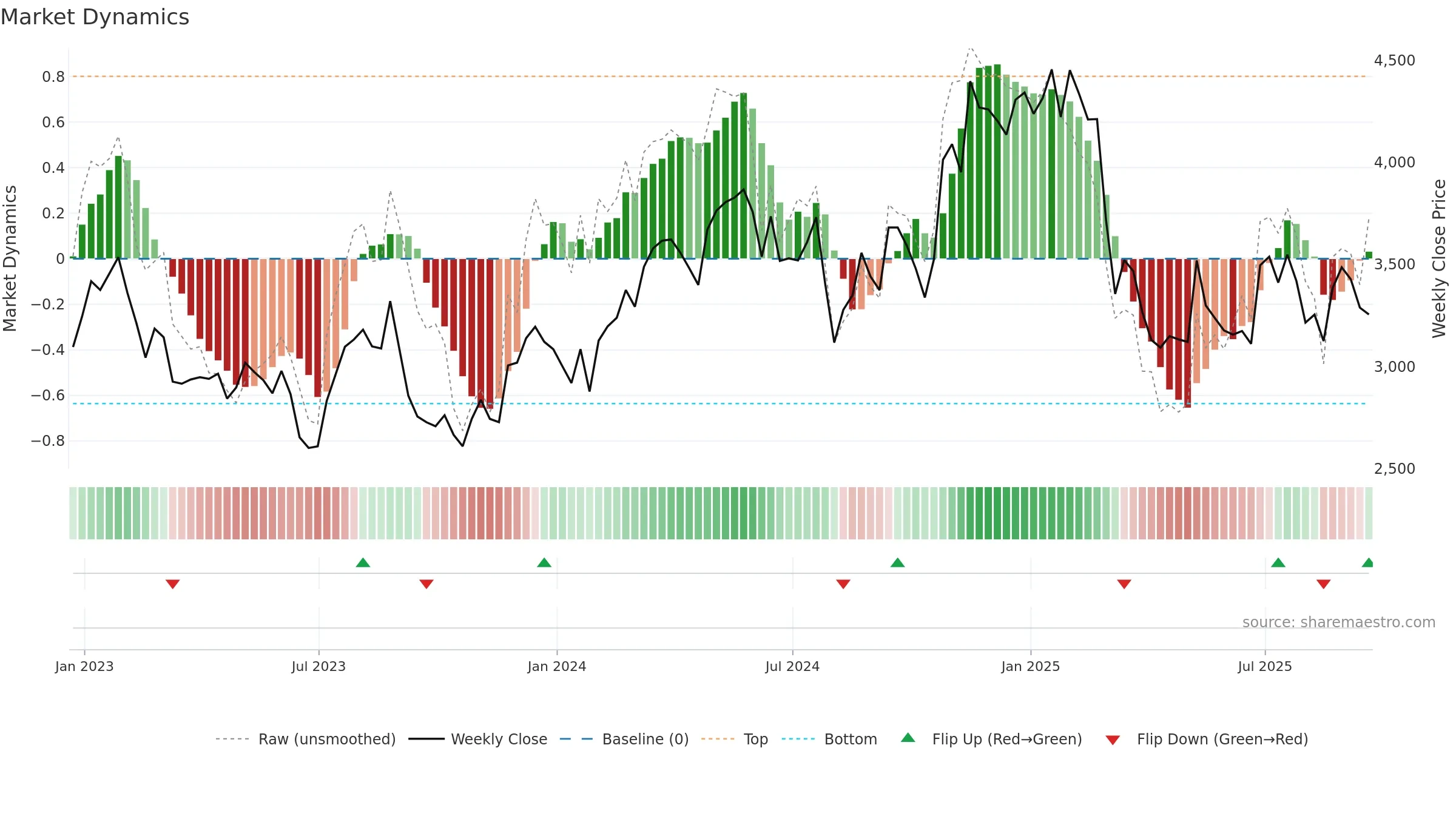Click the red Flip Down marker near September 2023
Screen dimensions: 1456x819
426,584
